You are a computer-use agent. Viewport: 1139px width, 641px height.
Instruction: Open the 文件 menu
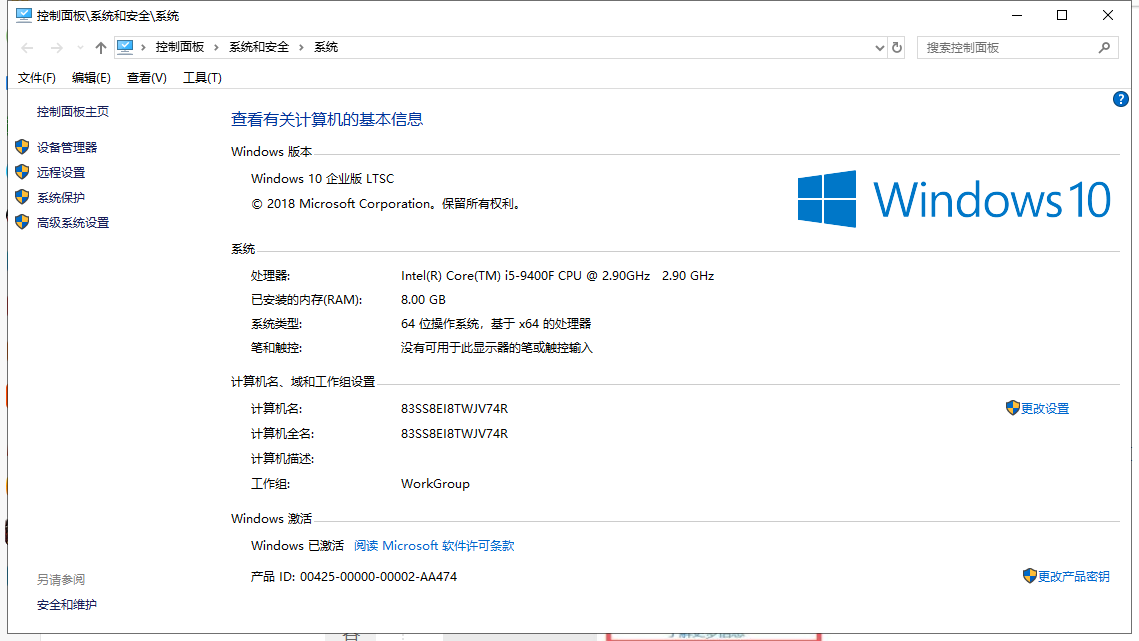[x=37, y=77]
